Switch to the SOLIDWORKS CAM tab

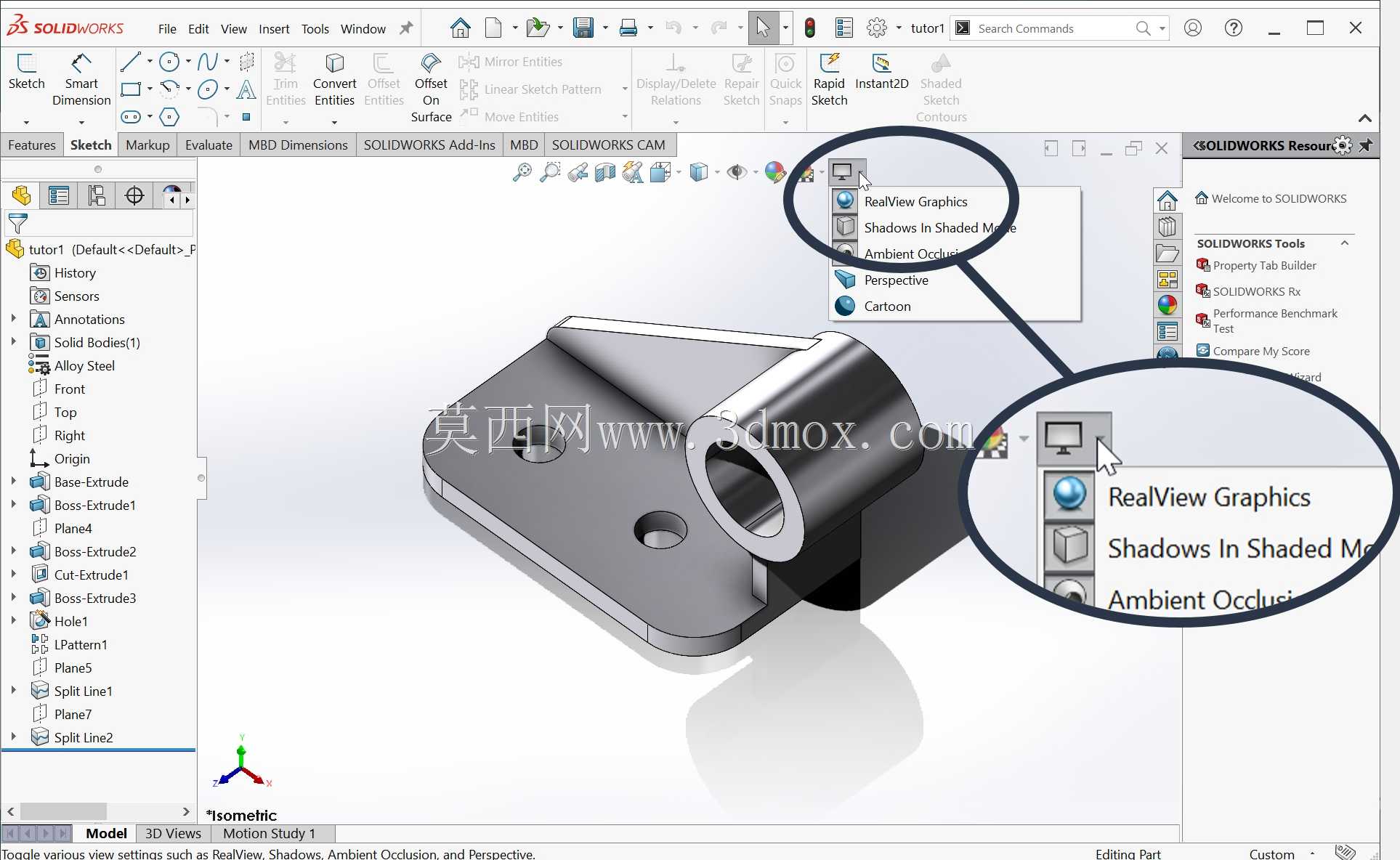pyautogui.click(x=608, y=145)
